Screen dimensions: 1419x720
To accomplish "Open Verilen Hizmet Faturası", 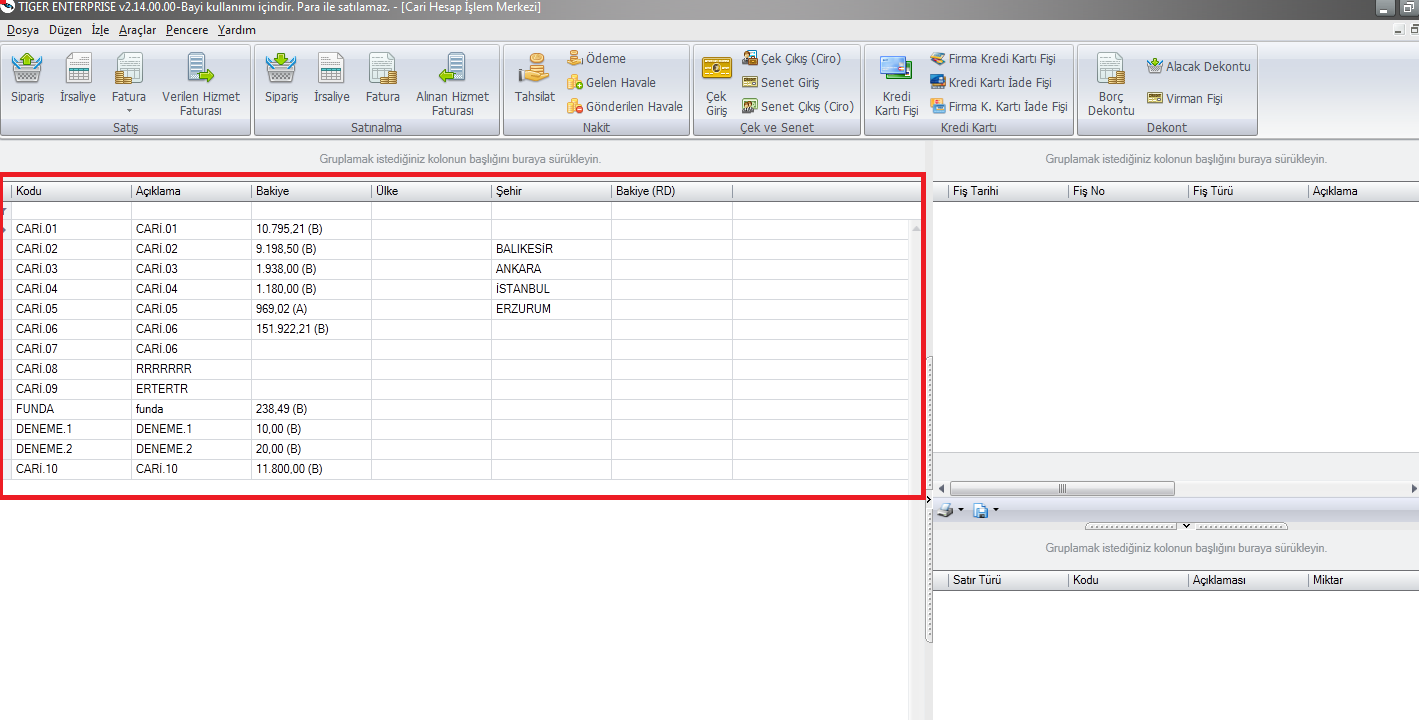I will click(x=201, y=84).
